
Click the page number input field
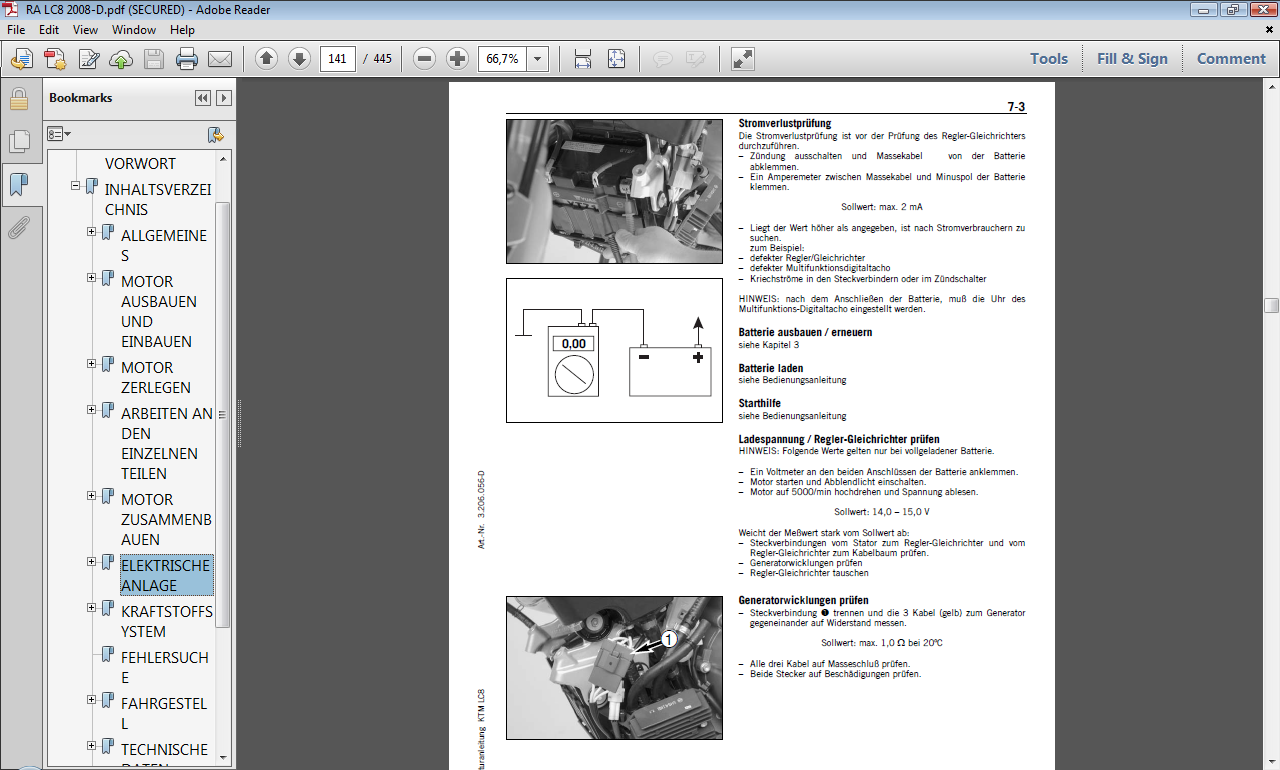(337, 59)
